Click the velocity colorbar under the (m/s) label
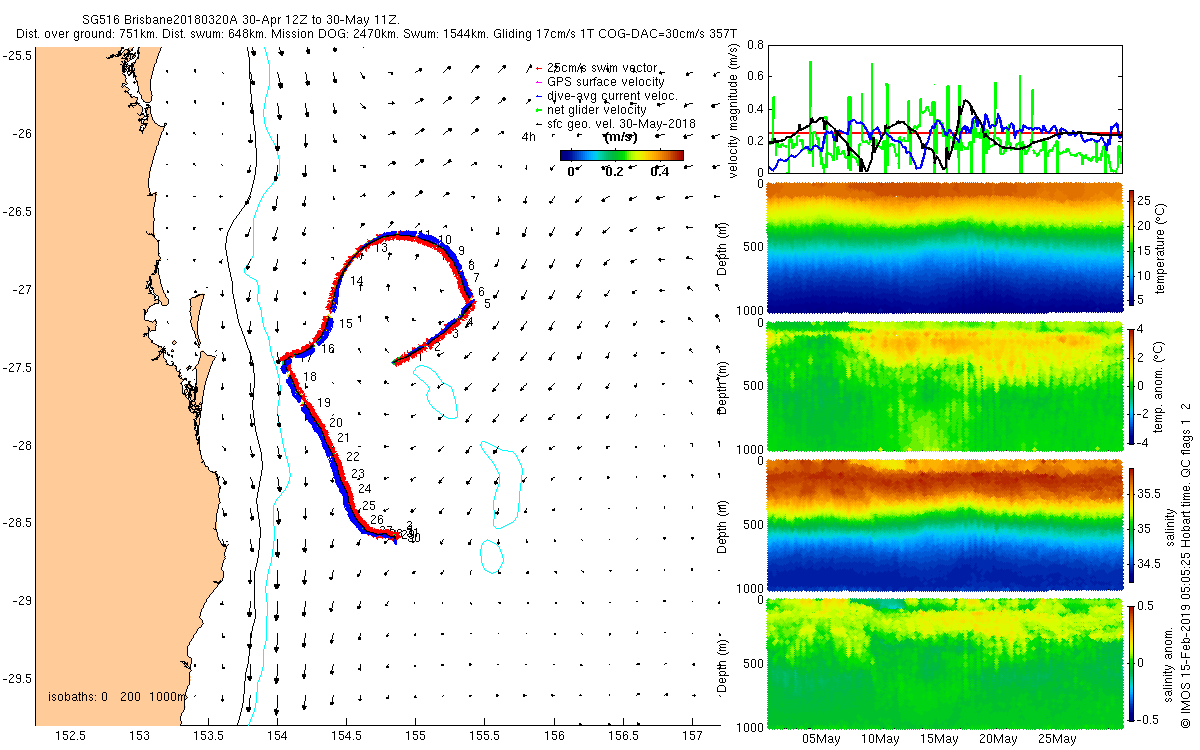Viewport: 1200px width, 750px height. point(621,155)
